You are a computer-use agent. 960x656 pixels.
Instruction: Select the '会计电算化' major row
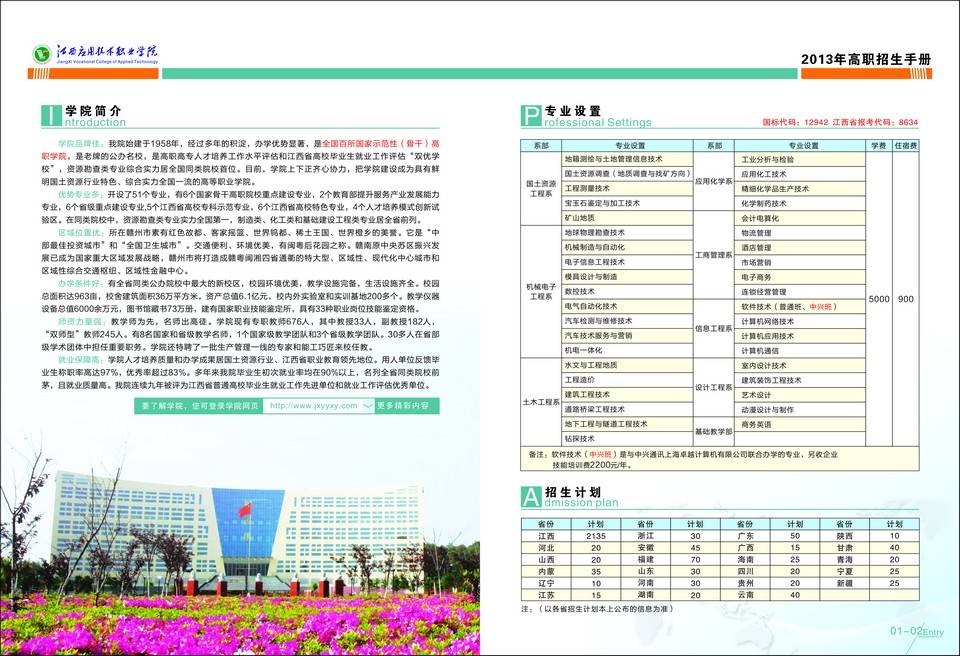(800, 218)
